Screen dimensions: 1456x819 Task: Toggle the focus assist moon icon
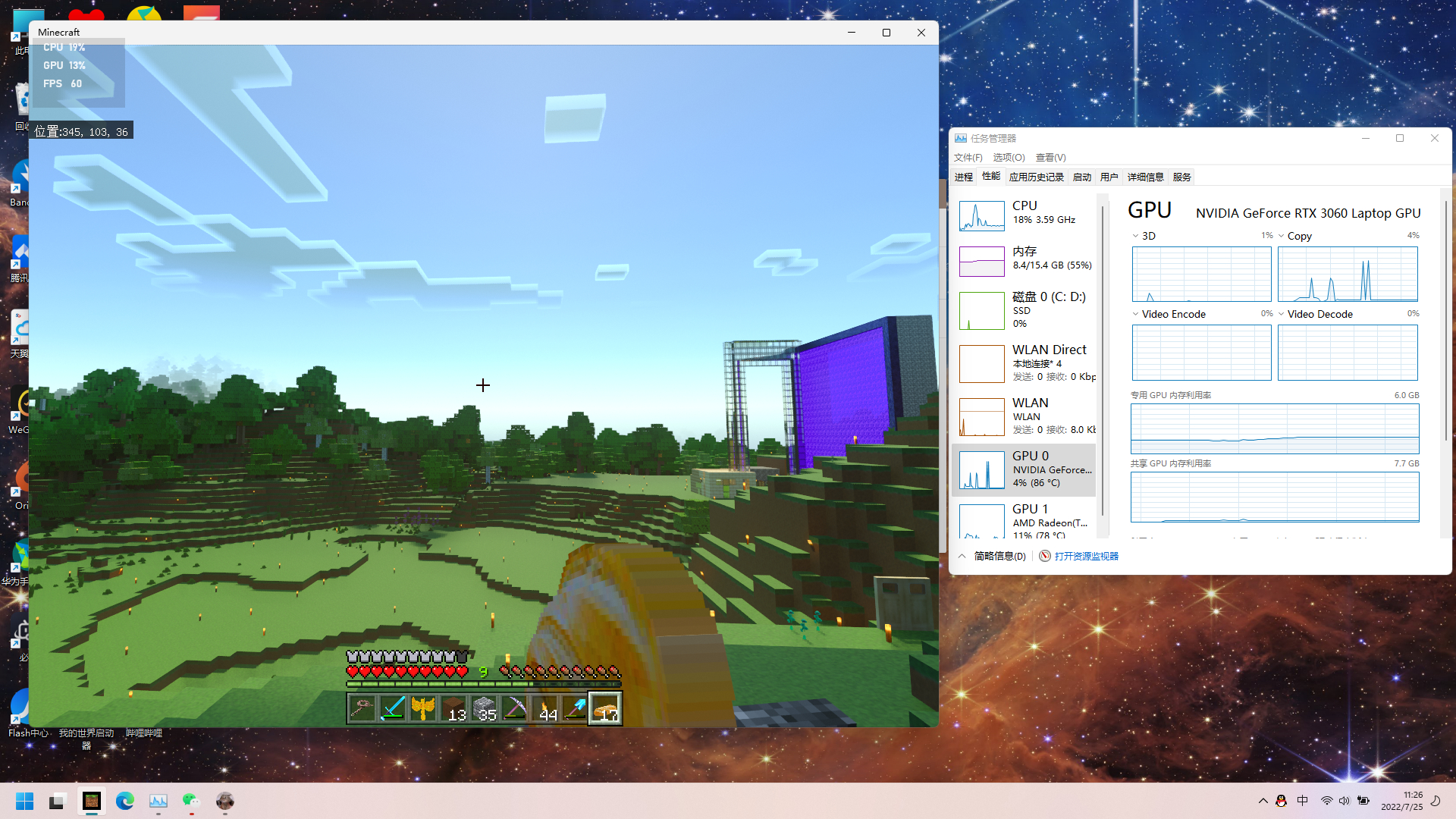coord(1436,801)
